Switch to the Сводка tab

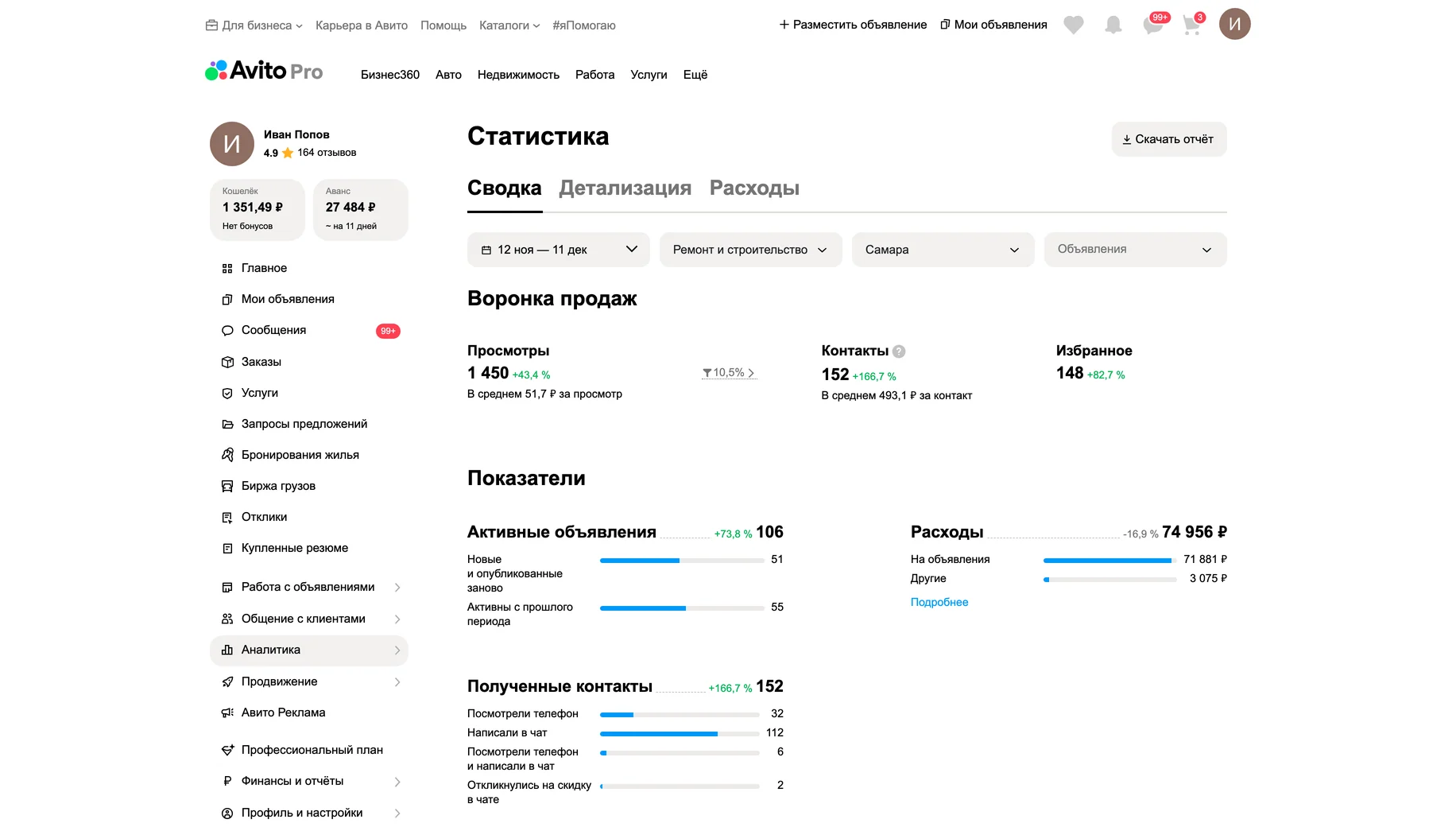click(x=505, y=188)
